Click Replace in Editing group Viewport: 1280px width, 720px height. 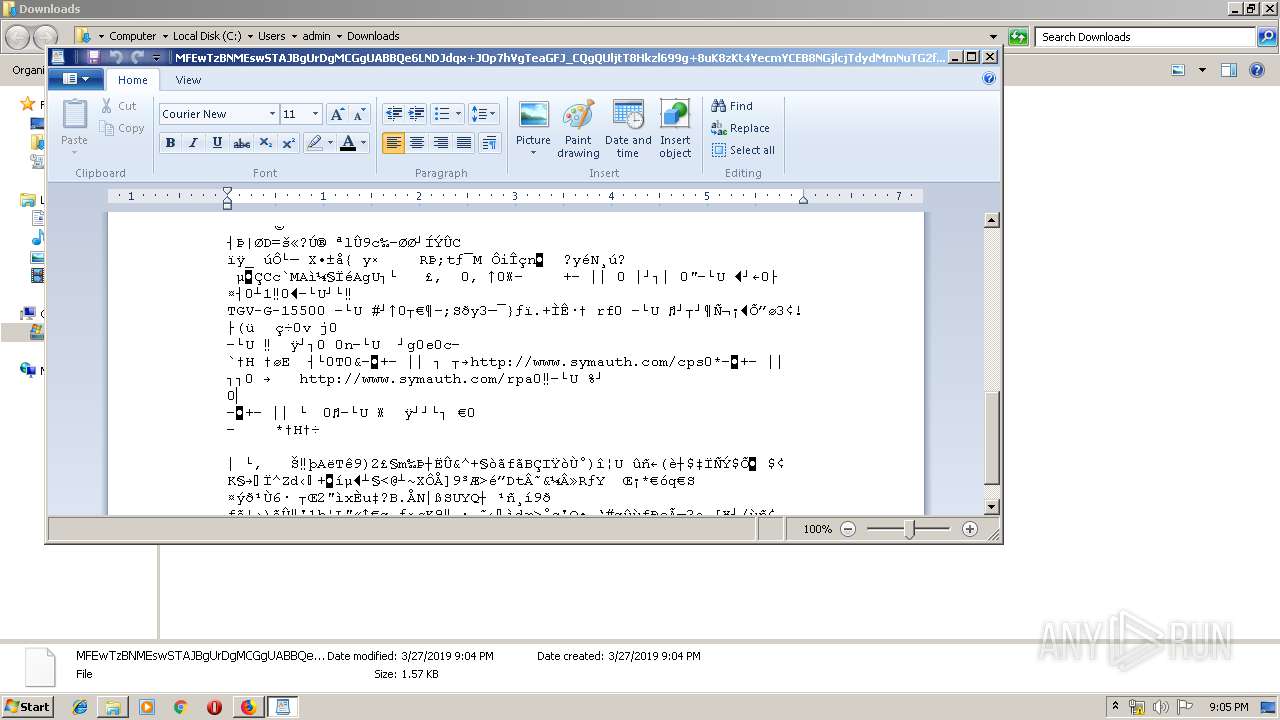click(740, 128)
